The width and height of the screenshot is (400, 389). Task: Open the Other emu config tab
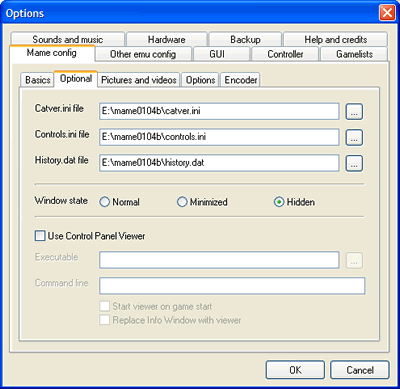click(143, 54)
